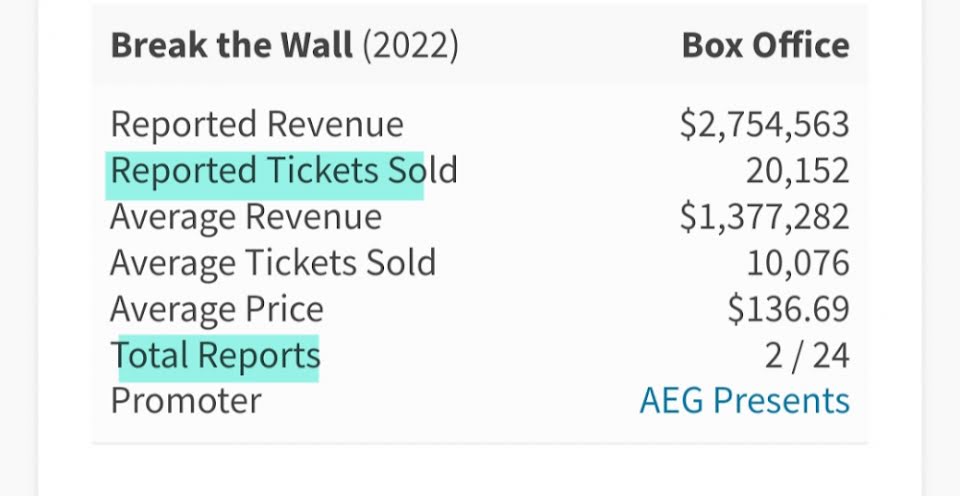
Task: Click the highlighted Reported Tickets Sold label
Action: pyautogui.click(x=283, y=171)
